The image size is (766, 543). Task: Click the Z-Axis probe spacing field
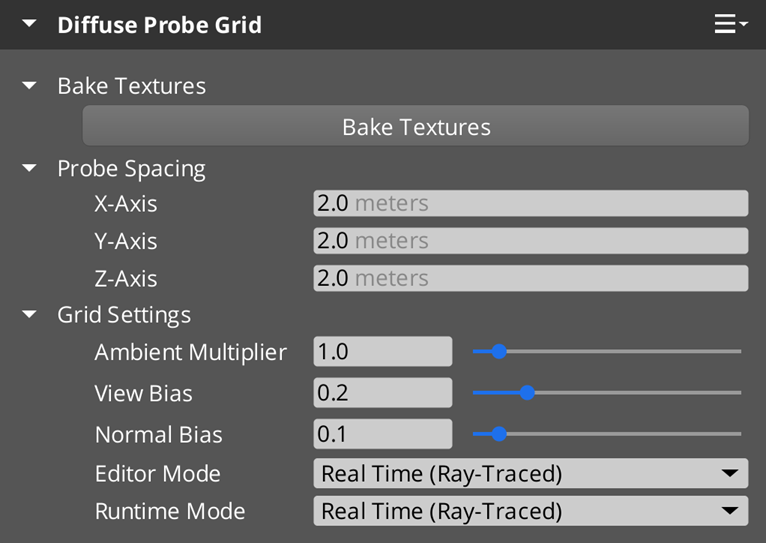[x=530, y=278]
